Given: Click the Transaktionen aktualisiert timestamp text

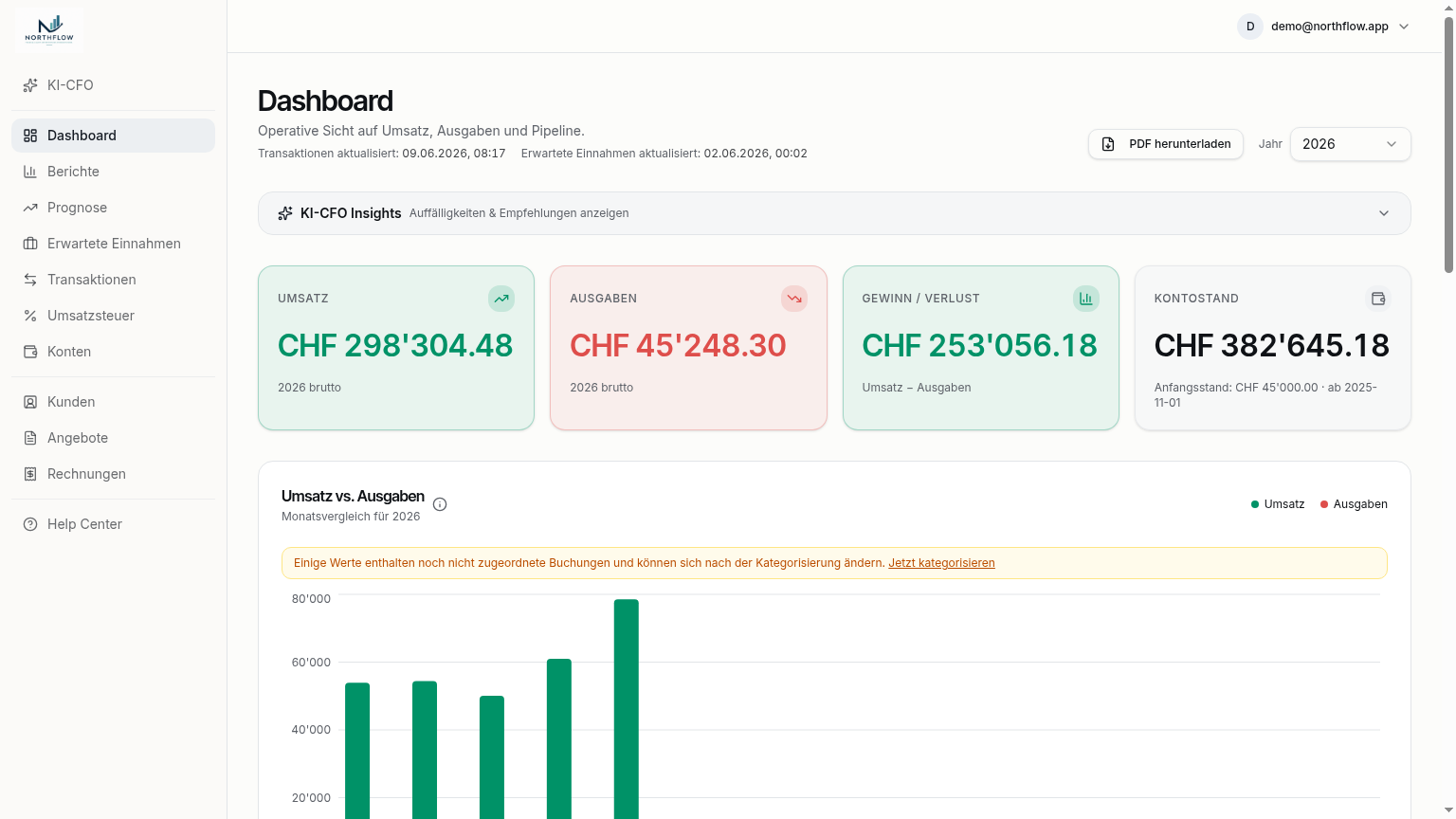Looking at the screenshot, I should coord(382,154).
